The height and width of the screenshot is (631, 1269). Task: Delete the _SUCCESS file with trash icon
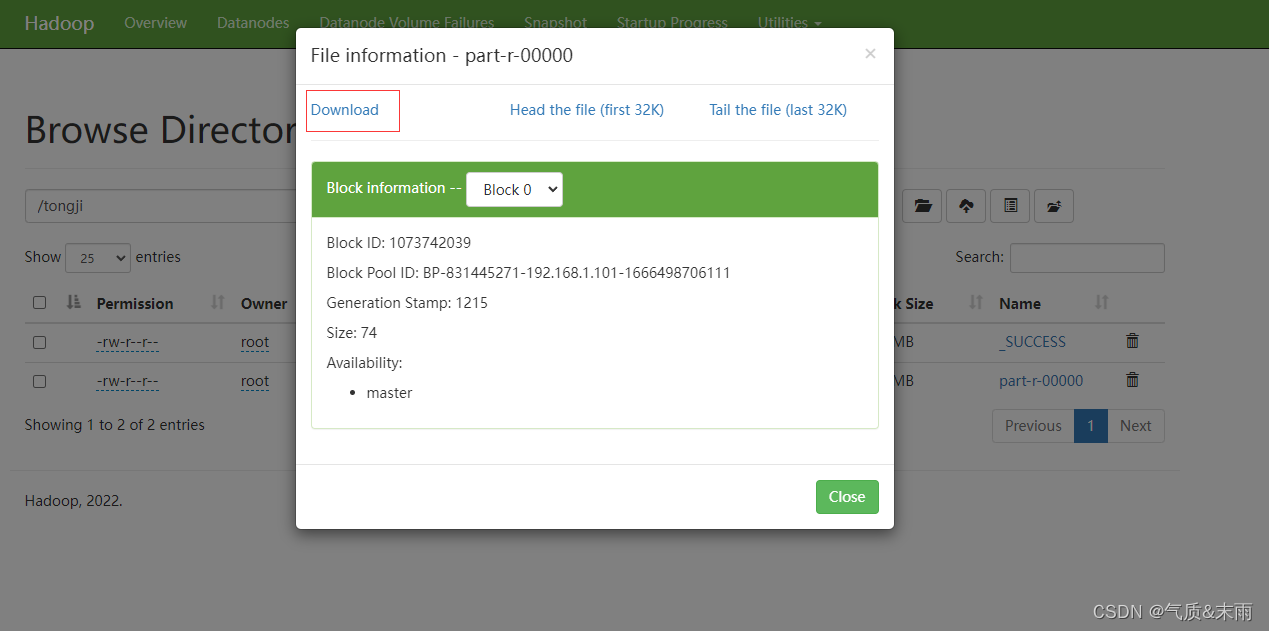pos(1132,341)
